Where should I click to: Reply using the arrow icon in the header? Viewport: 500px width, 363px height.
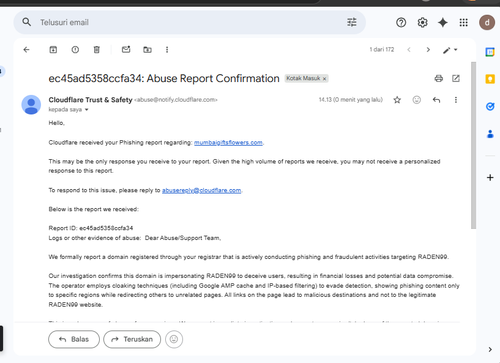(436, 100)
